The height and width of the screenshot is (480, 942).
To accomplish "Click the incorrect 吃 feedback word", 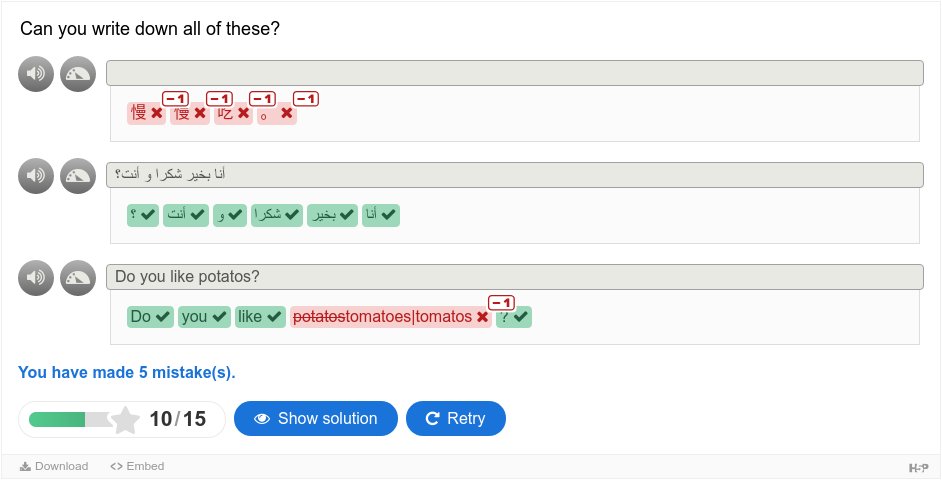I will click(233, 113).
